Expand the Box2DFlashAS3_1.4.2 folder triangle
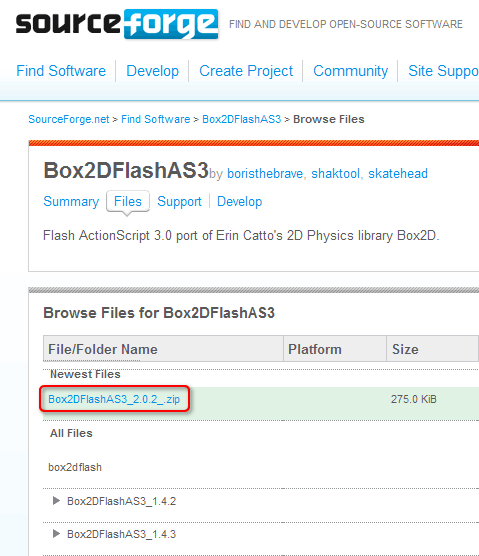 click(x=56, y=501)
